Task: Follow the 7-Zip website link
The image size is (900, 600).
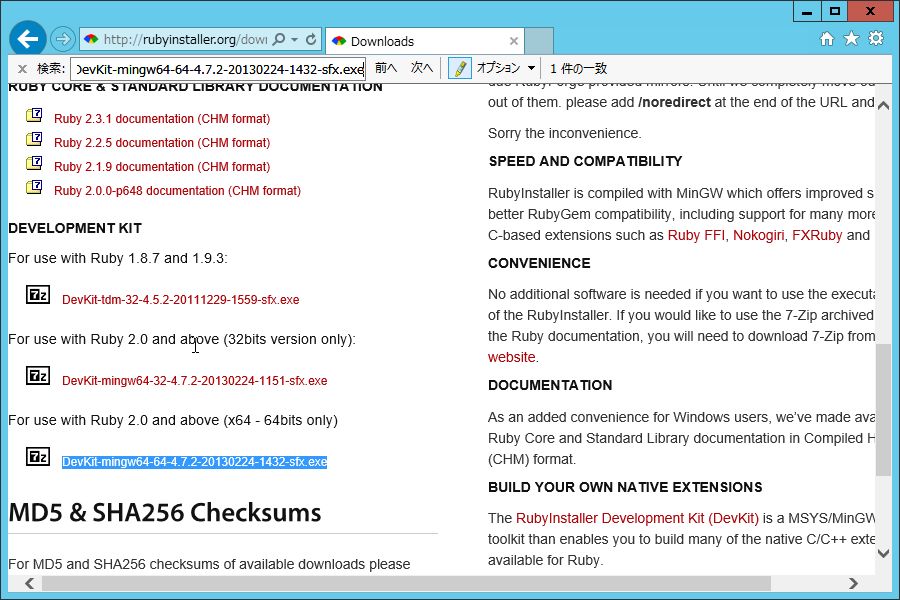Action: click(x=511, y=357)
